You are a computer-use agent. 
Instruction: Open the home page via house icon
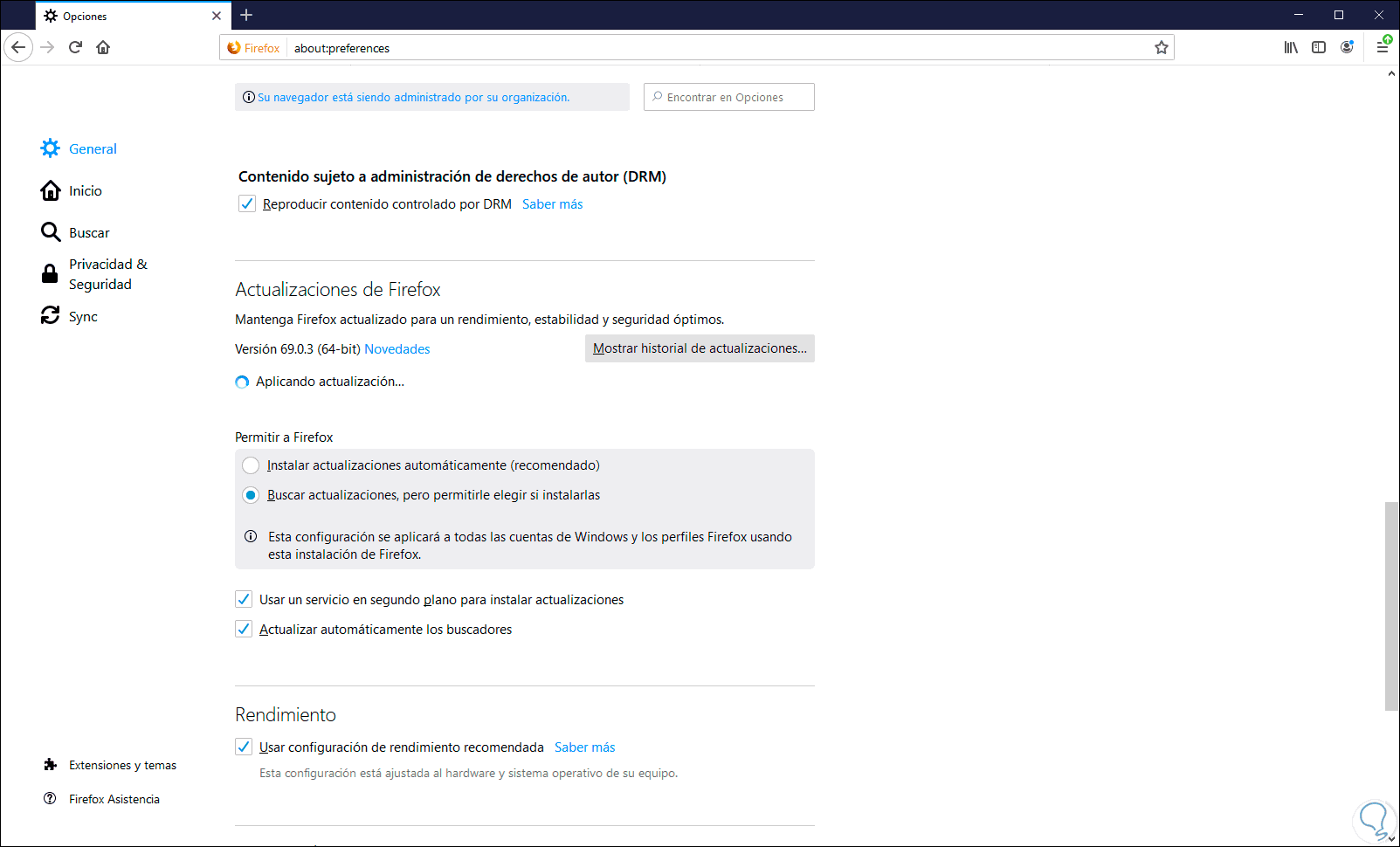pos(103,47)
